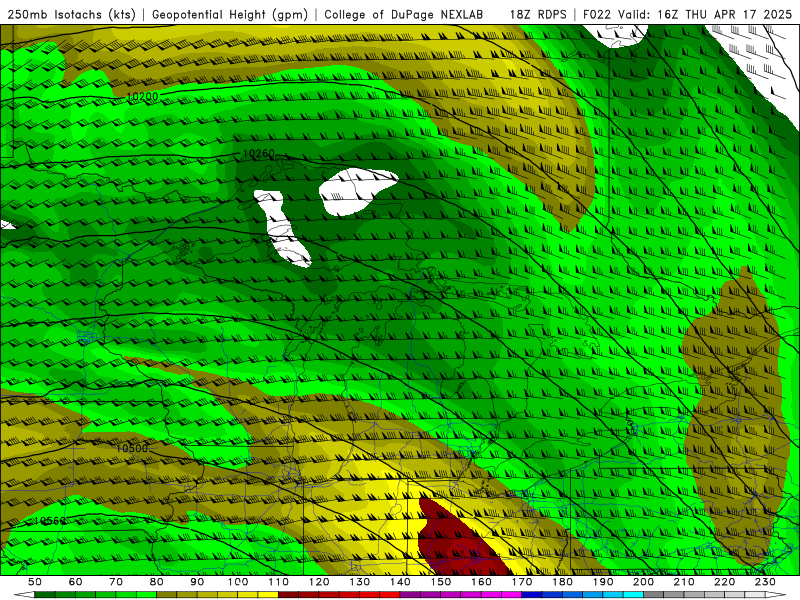Click the 70 value on the color scale
The image size is (800, 600).
116,582
